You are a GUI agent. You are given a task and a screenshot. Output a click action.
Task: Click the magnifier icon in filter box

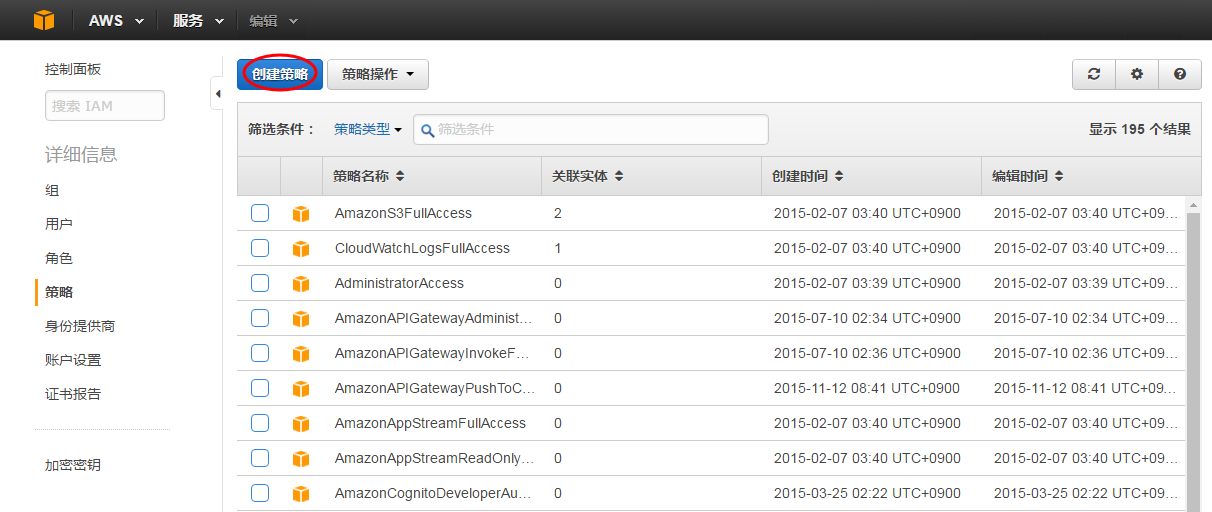[x=427, y=130]
